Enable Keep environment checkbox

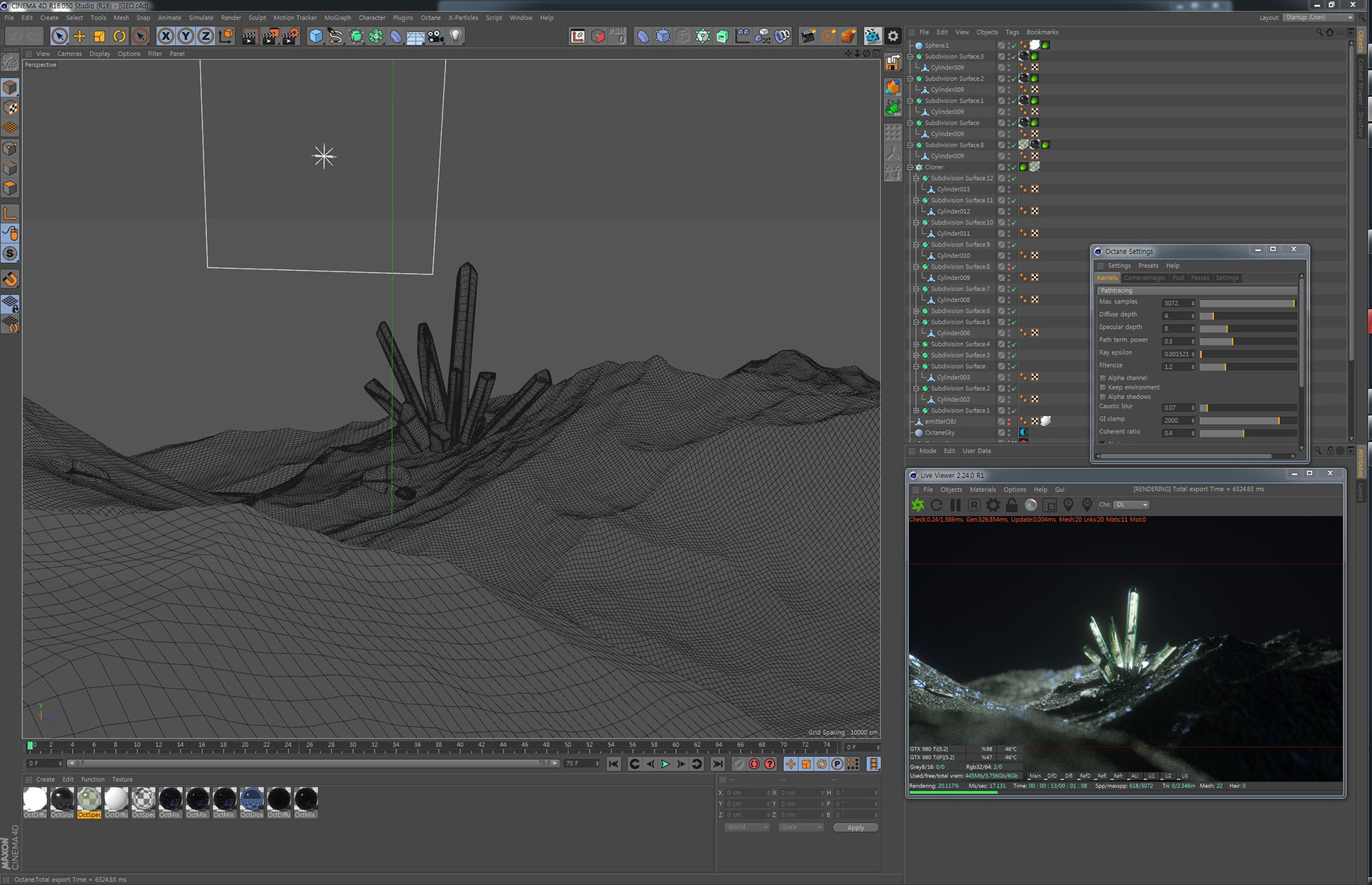tap(1103, 387)
